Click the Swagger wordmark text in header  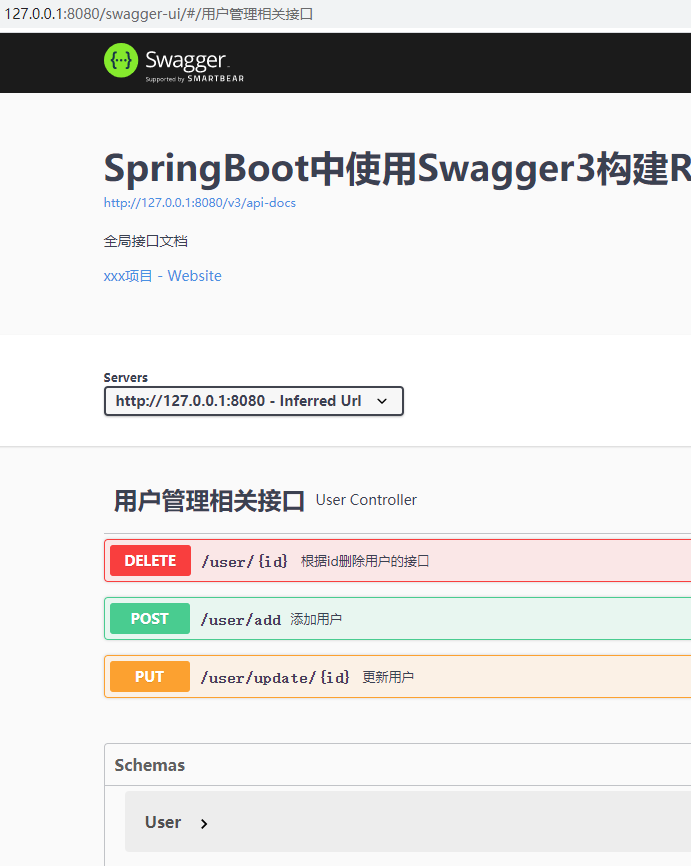point(186,60)
